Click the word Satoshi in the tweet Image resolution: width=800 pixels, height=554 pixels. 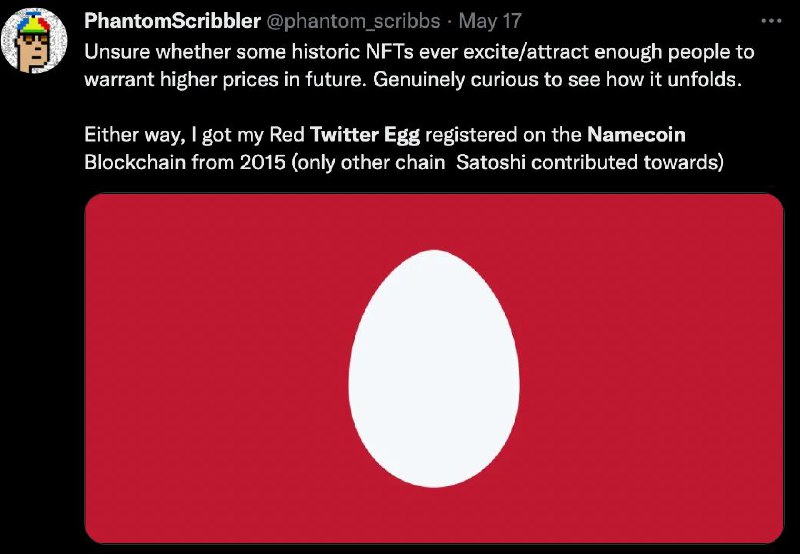point(491,162)
